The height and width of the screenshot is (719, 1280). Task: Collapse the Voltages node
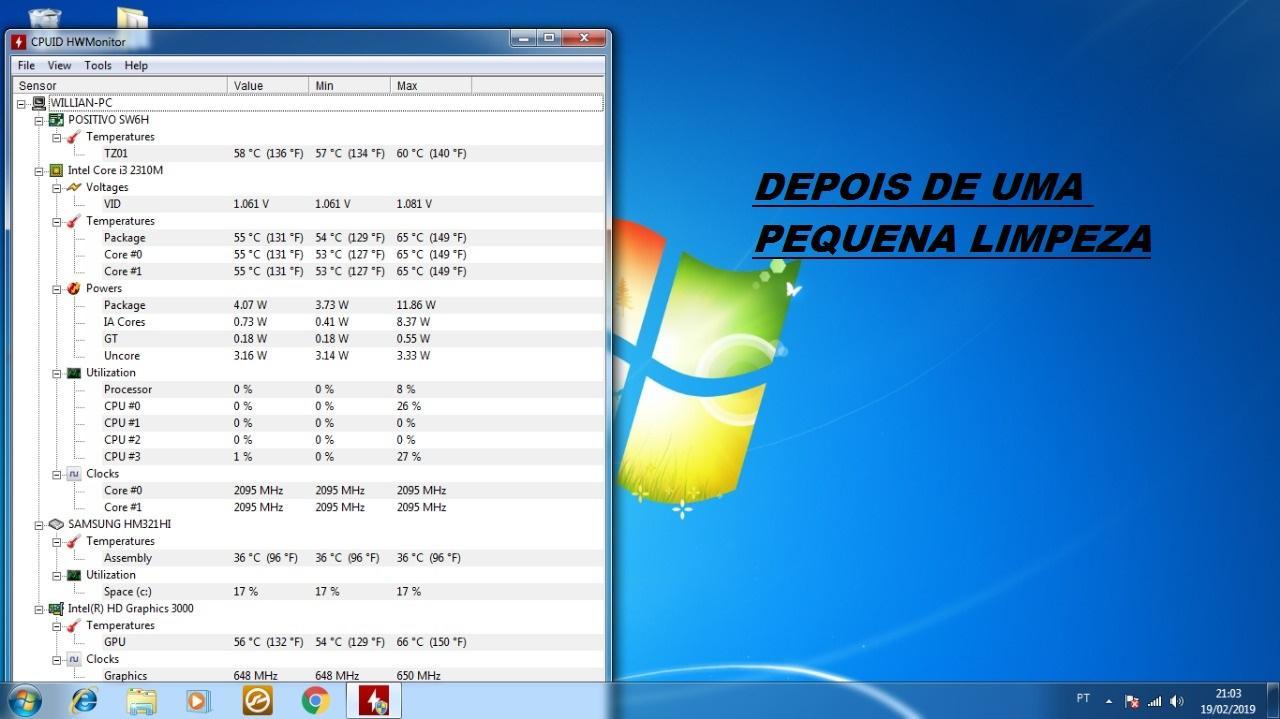point(56,187)
